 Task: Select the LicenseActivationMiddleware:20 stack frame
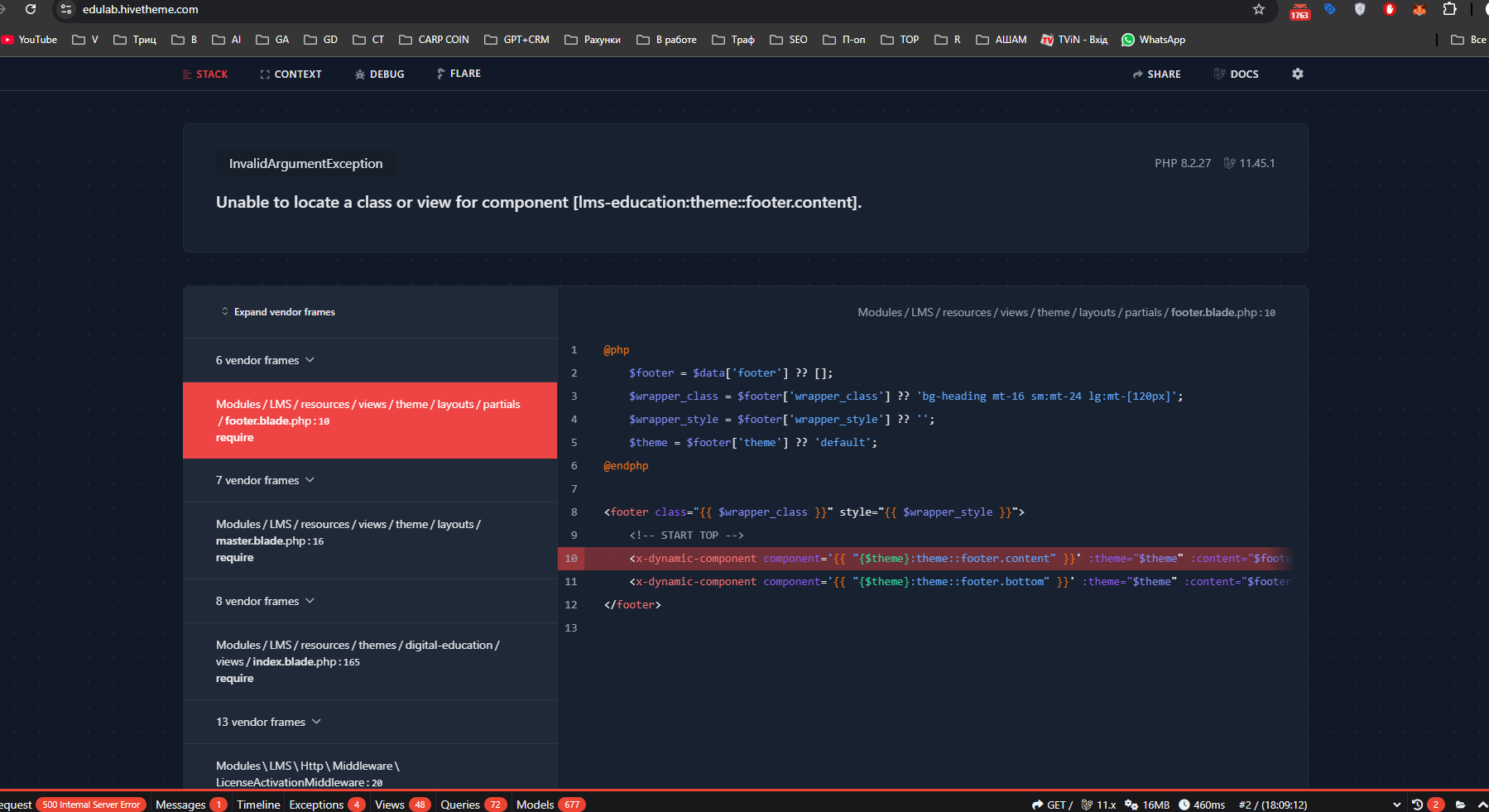370,766
